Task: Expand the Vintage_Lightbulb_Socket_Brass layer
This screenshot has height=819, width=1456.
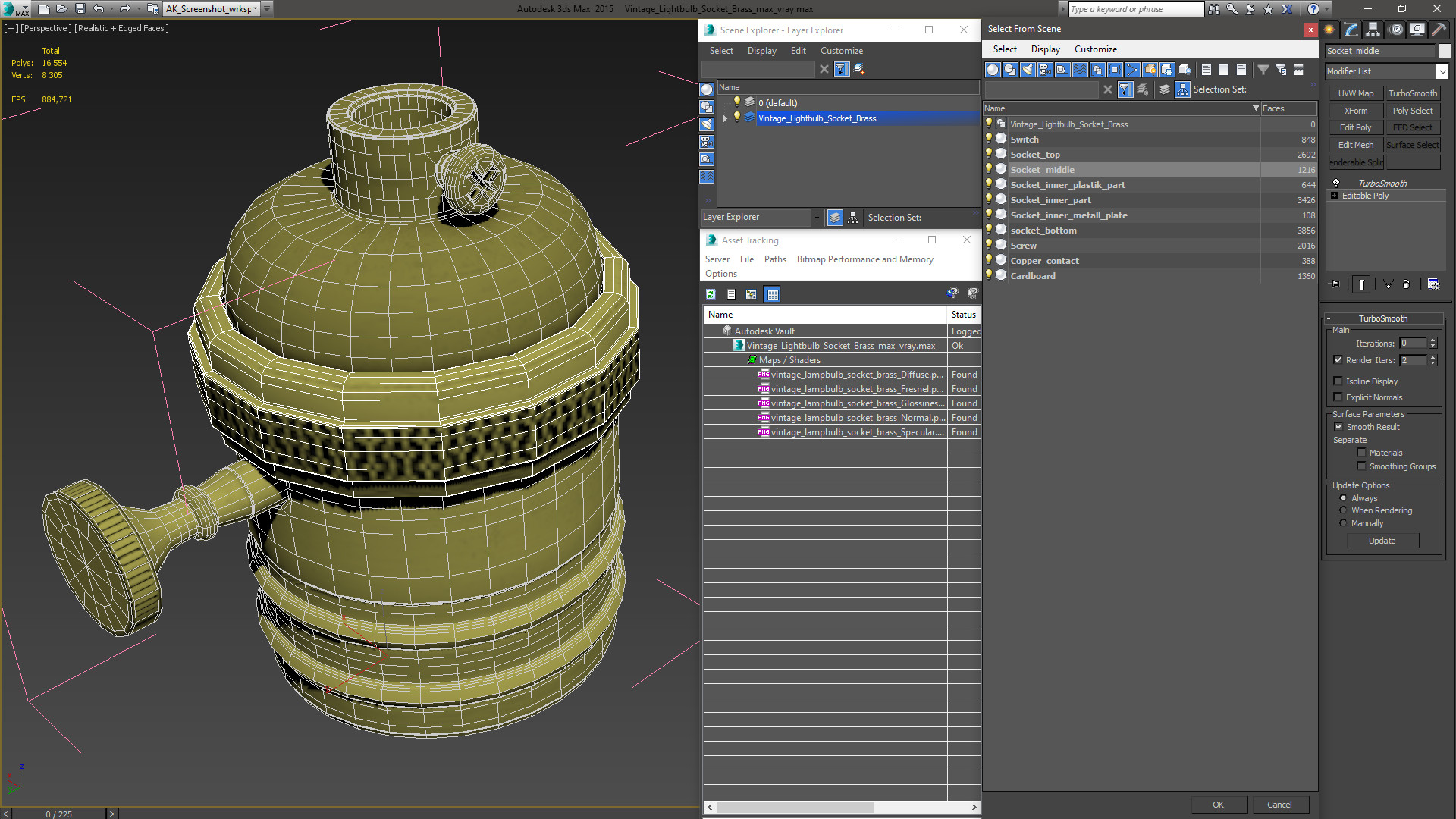Action: (725, 118)
